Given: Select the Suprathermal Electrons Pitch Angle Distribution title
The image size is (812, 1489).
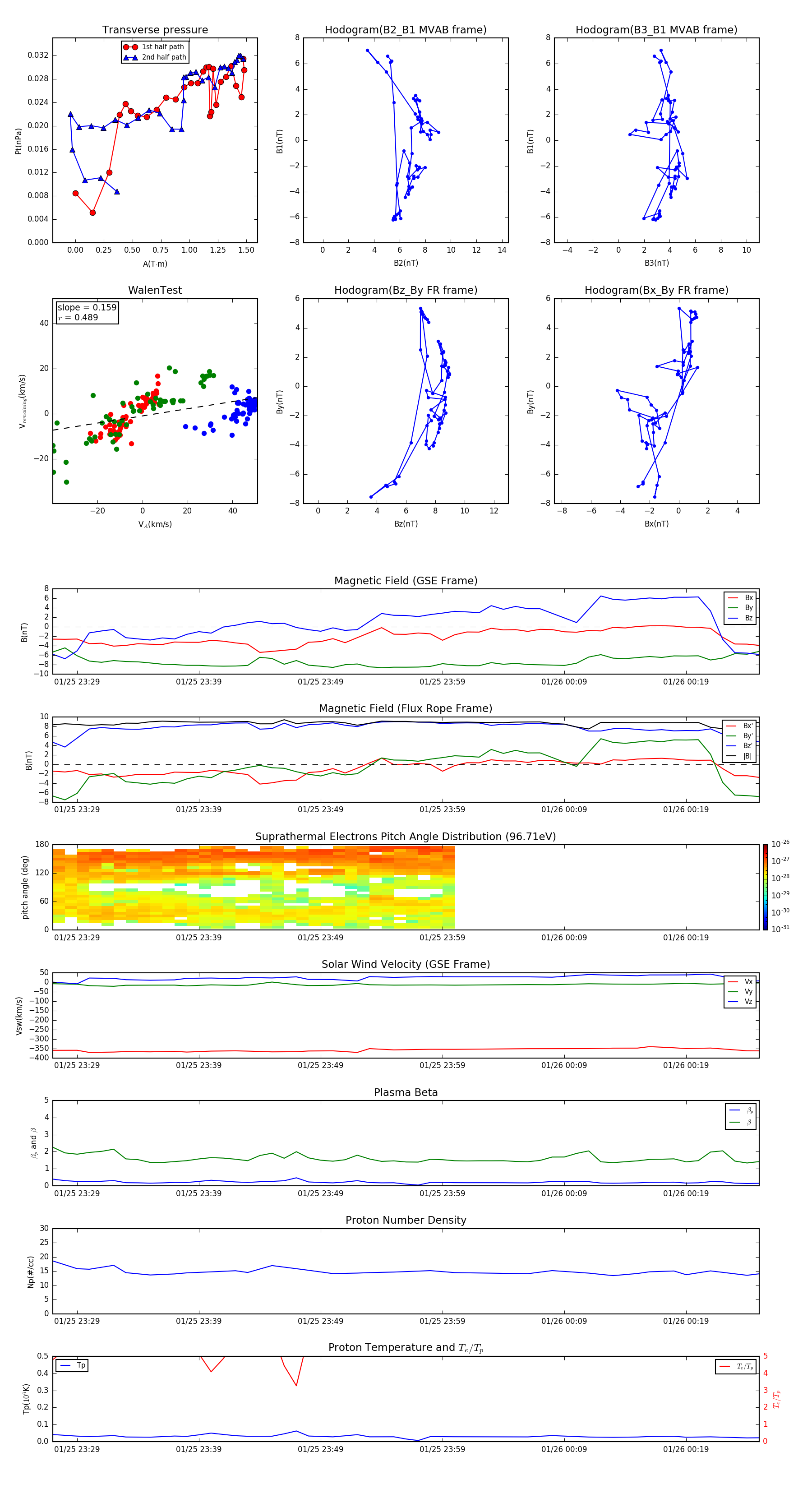Looking at the screenshot, I should tap(406, 837).
